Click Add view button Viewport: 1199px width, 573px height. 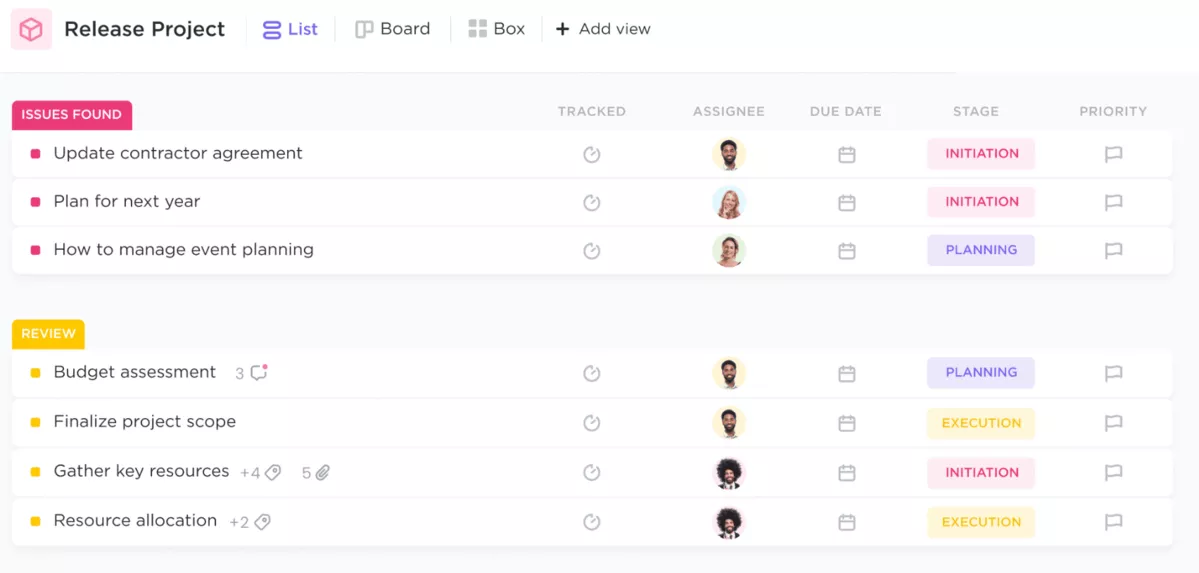(603, 29)
